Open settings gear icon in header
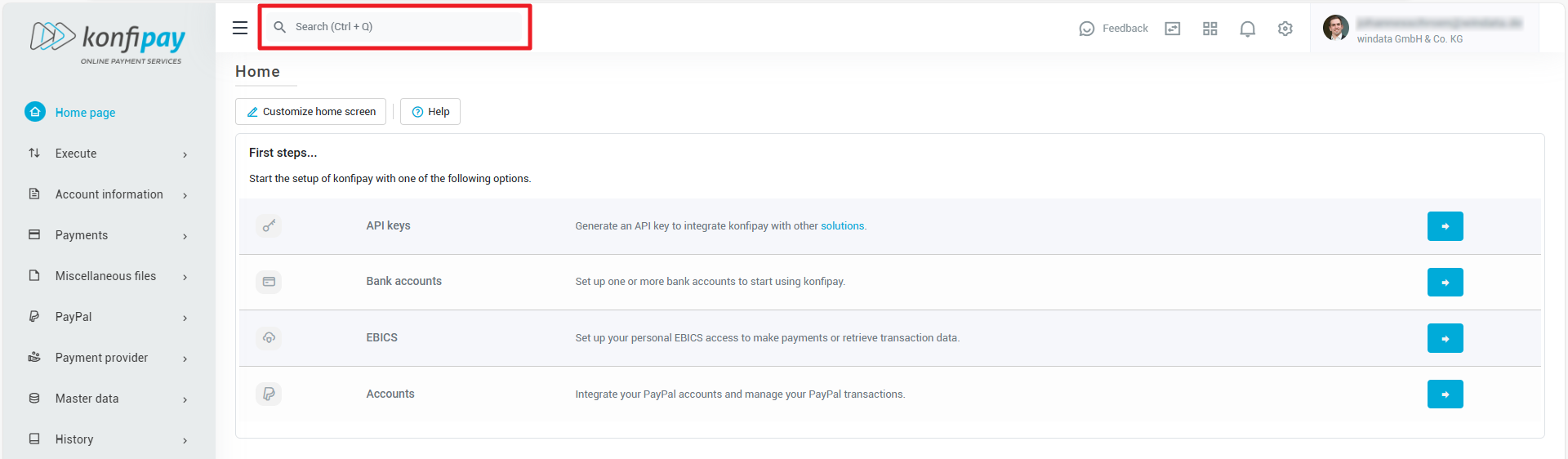The image size is (1568, 459). (x=1285, y=29)
